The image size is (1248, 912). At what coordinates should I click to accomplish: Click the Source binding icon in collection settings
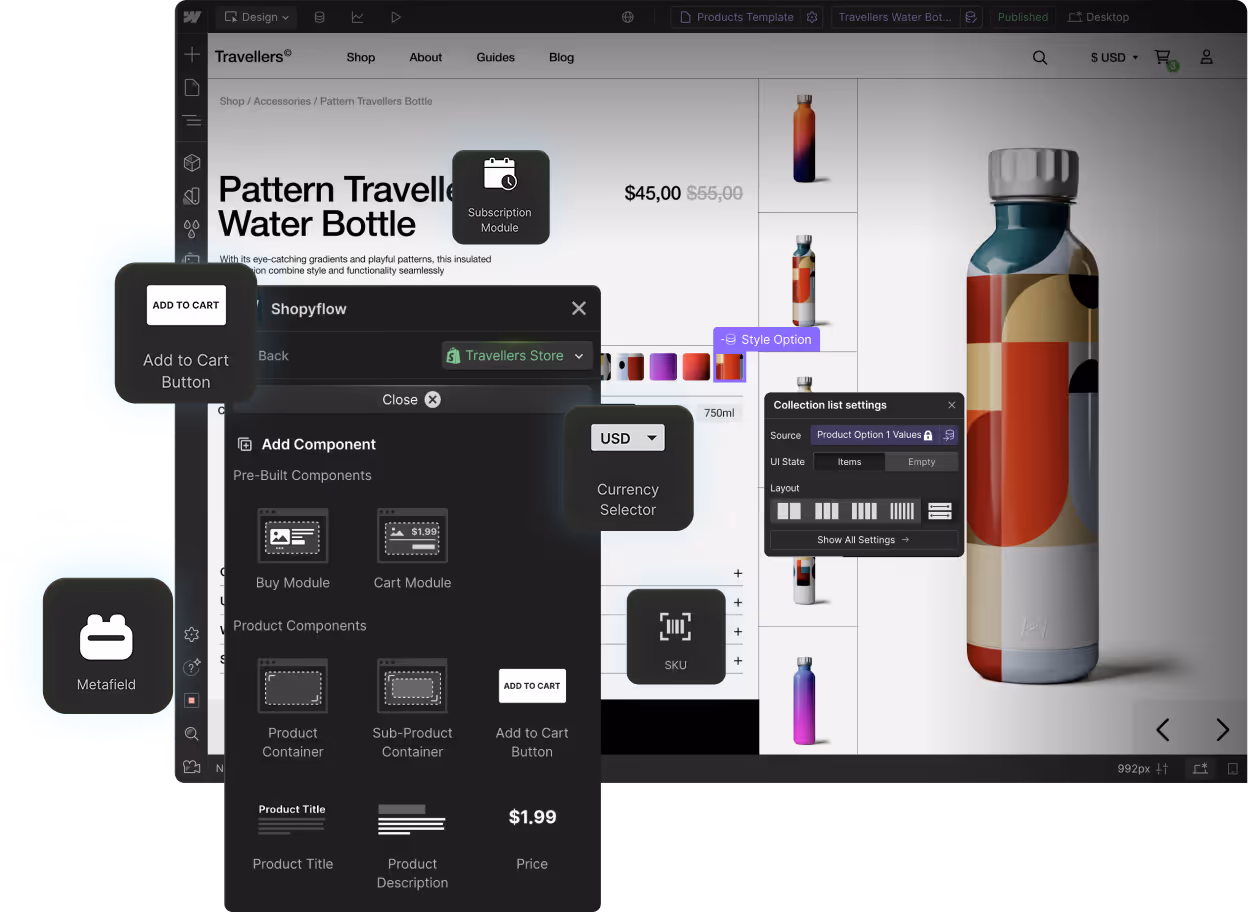(x=949, y=435)
